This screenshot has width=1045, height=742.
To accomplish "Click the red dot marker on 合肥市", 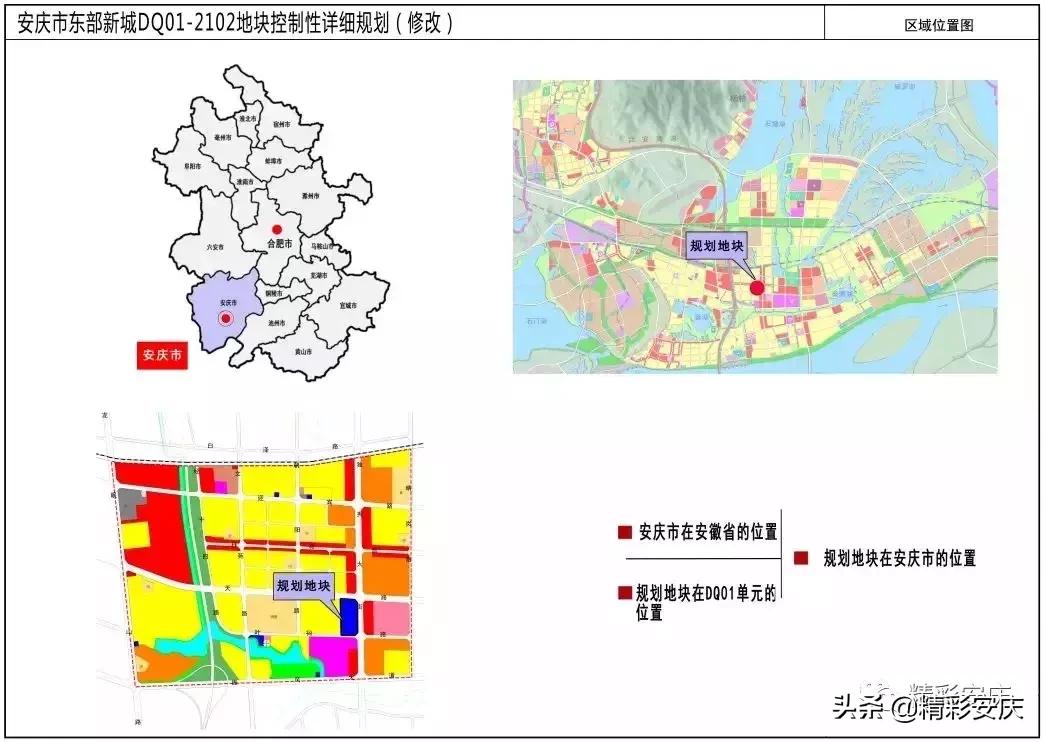I will pyautogui.click(x=278, y=228).
